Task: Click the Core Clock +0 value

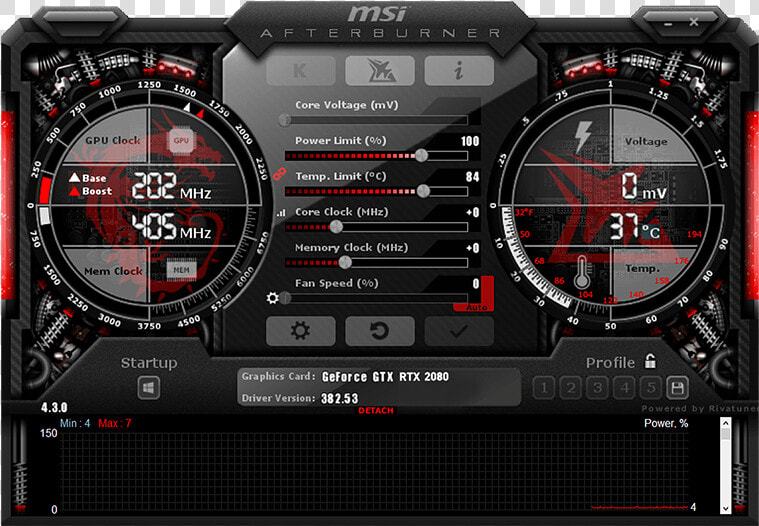Action: 473,212
